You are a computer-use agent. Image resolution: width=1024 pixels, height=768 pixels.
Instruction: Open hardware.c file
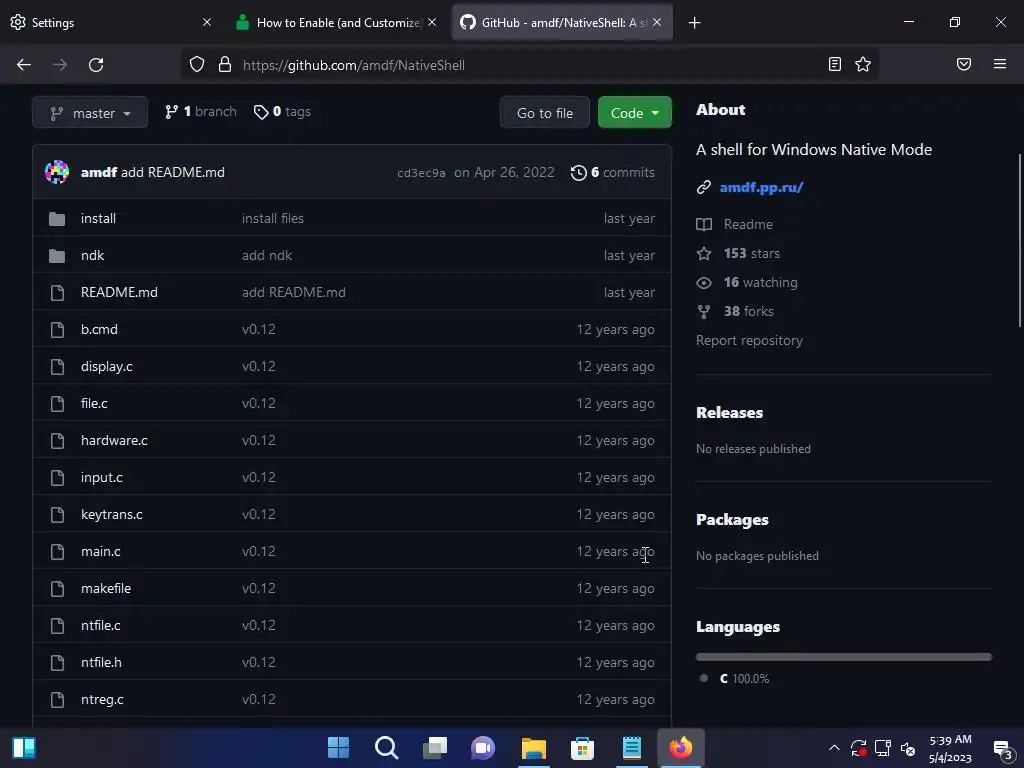pos(114,440)
